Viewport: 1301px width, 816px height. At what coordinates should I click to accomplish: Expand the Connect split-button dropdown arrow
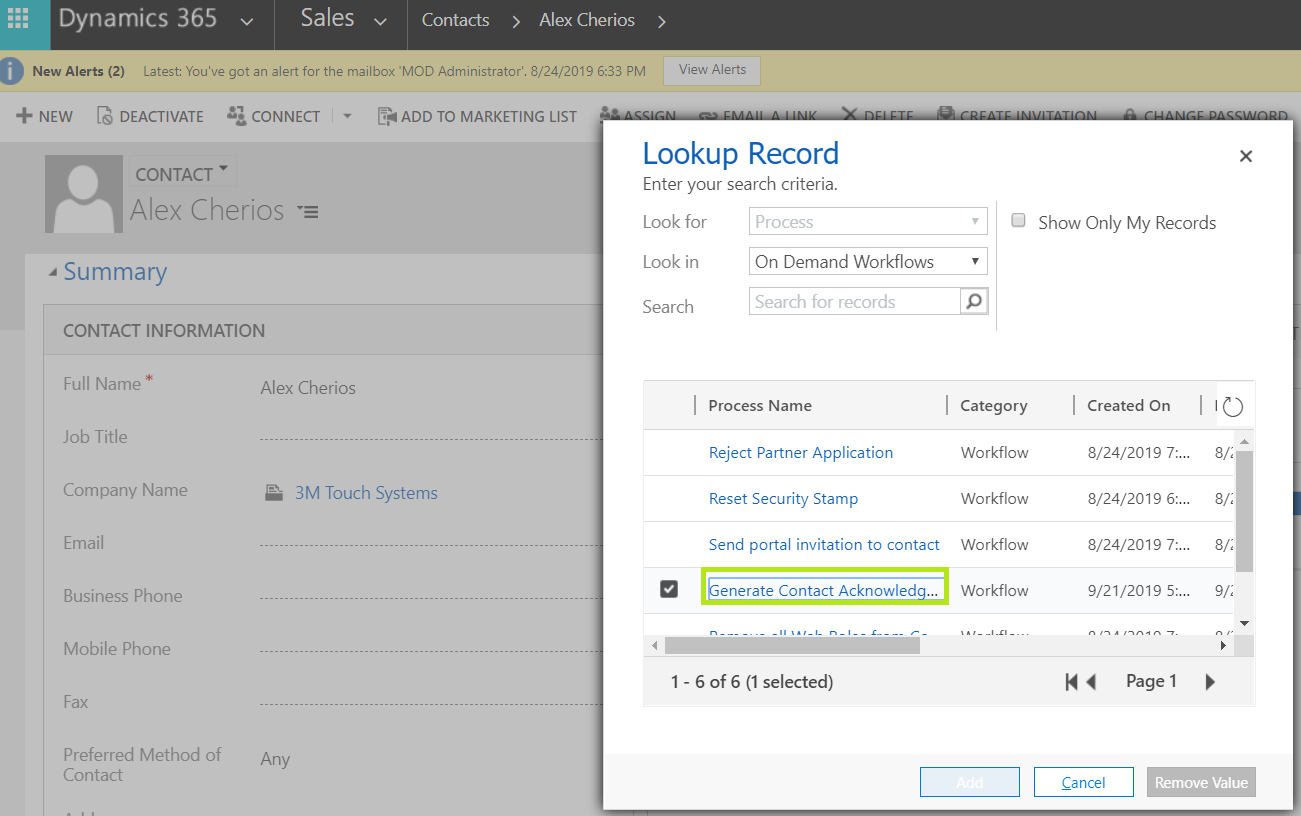pos(347,116)
